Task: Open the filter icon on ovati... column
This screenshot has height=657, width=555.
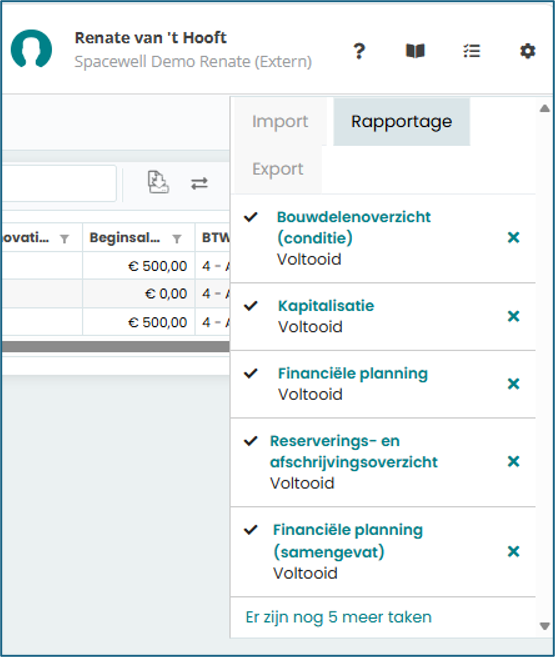Action: click(x=64, y=238)
